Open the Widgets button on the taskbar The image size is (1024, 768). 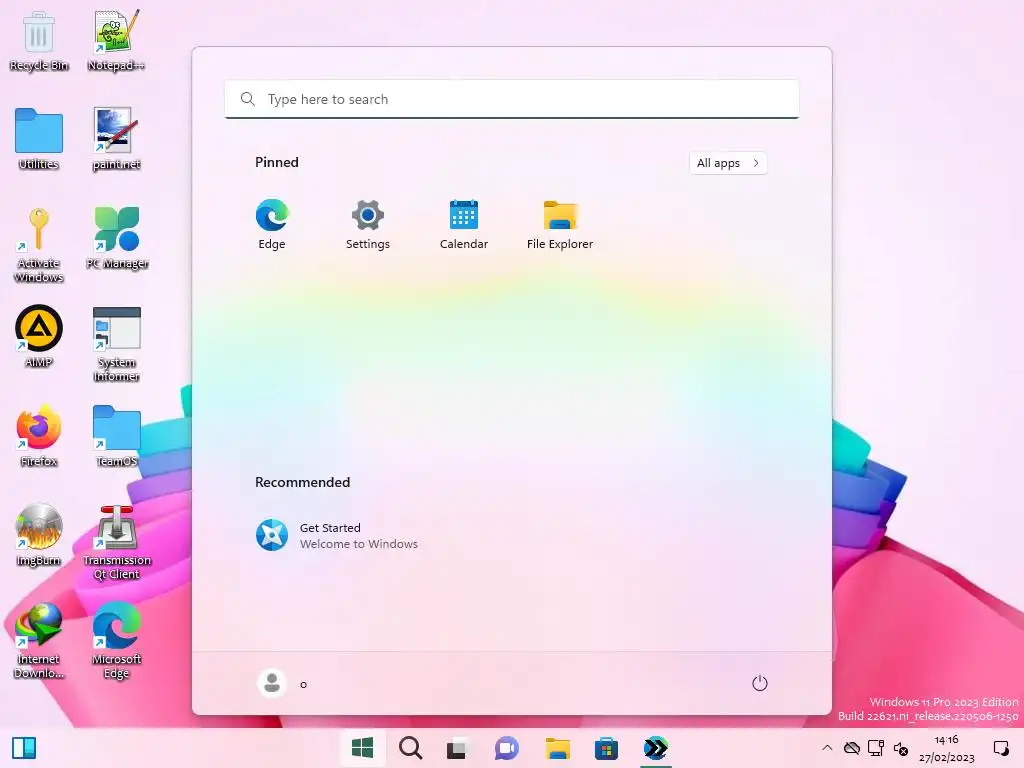coord(24,748)
